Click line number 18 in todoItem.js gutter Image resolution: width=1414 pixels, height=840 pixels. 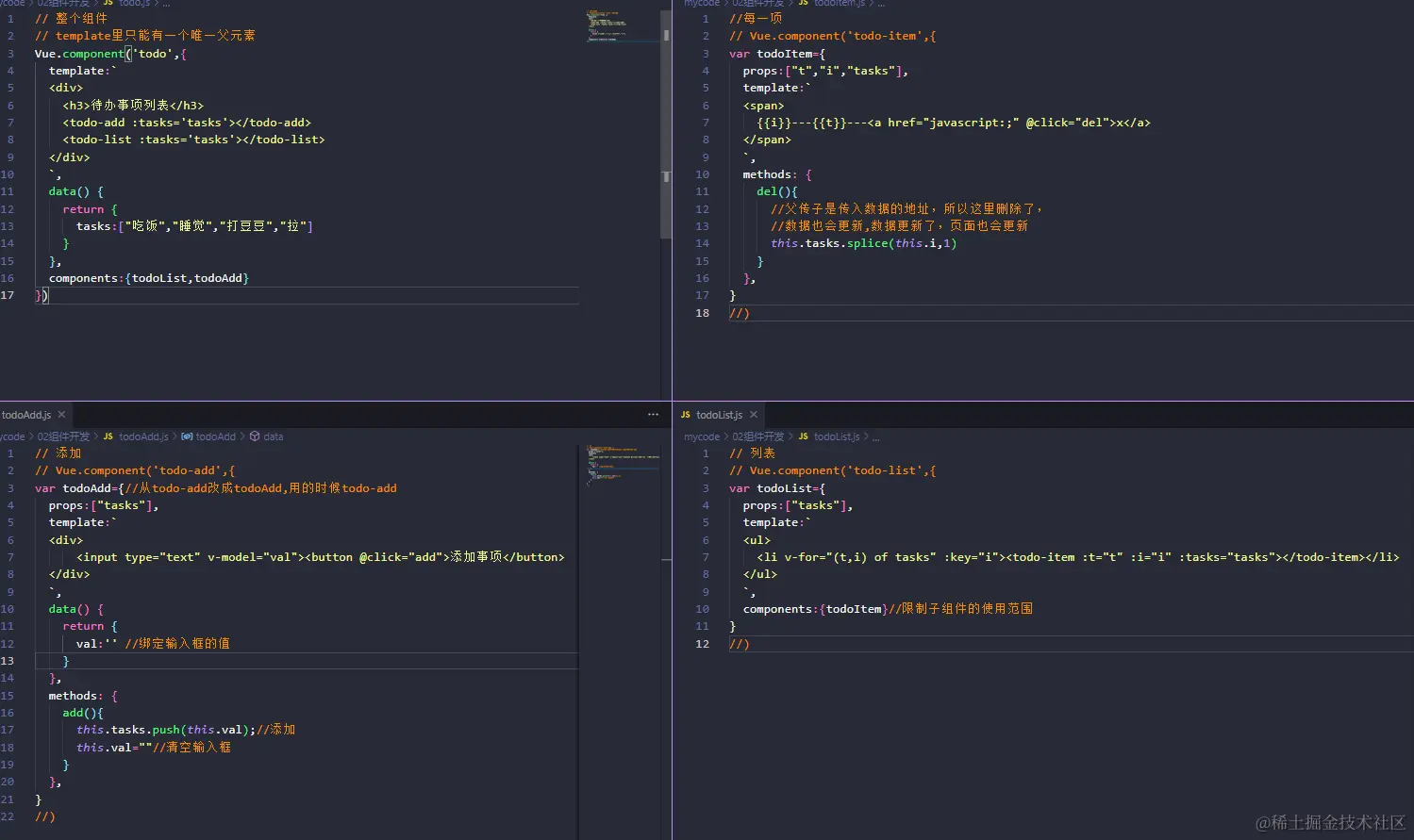tap(703, 313)
